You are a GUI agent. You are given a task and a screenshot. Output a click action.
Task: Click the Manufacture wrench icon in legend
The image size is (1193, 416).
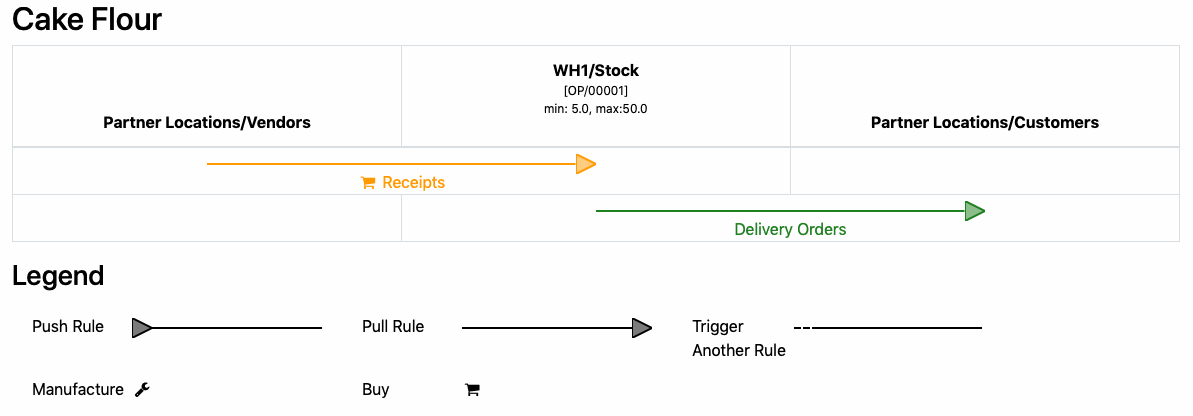142,389
